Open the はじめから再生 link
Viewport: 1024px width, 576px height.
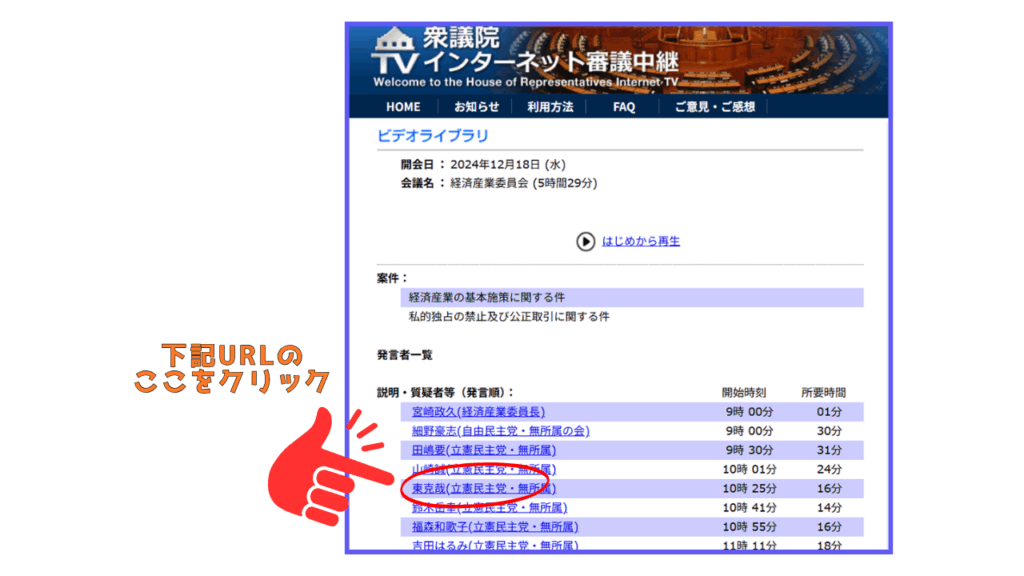(641, 241)
